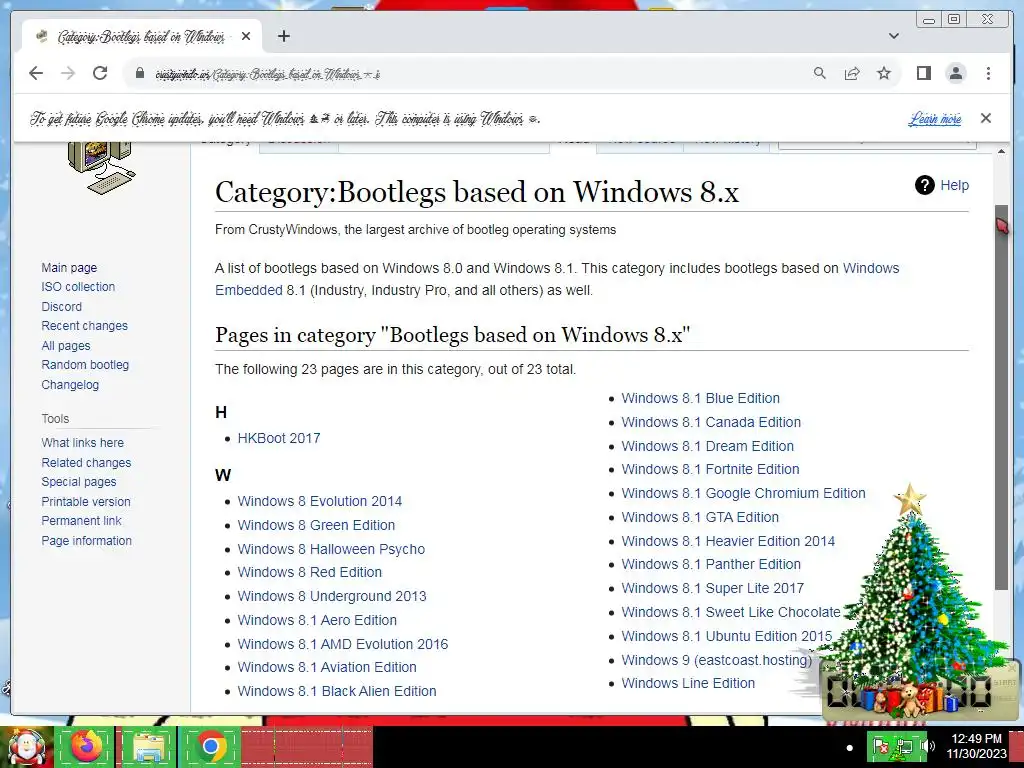The image size is (1024, 768).
Task: Click the page's vertical scrollbar thumb
Action: click(x=1001, y=397)
